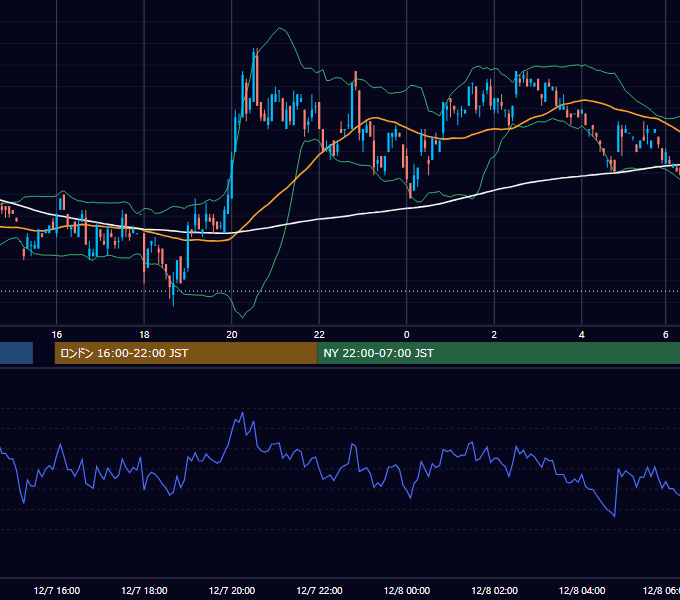This screenshot has width=680, height=600.
Task: Click the upper chart axis label 6
Action: 666,335
